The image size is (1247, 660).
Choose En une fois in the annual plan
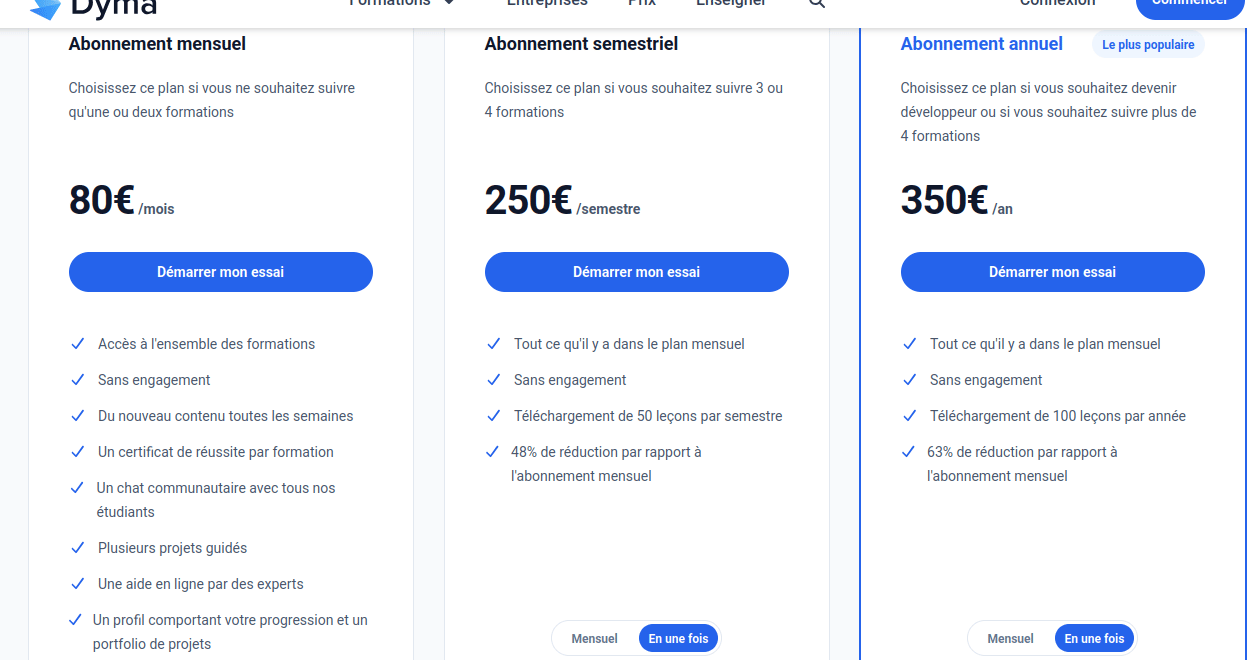1094,638
